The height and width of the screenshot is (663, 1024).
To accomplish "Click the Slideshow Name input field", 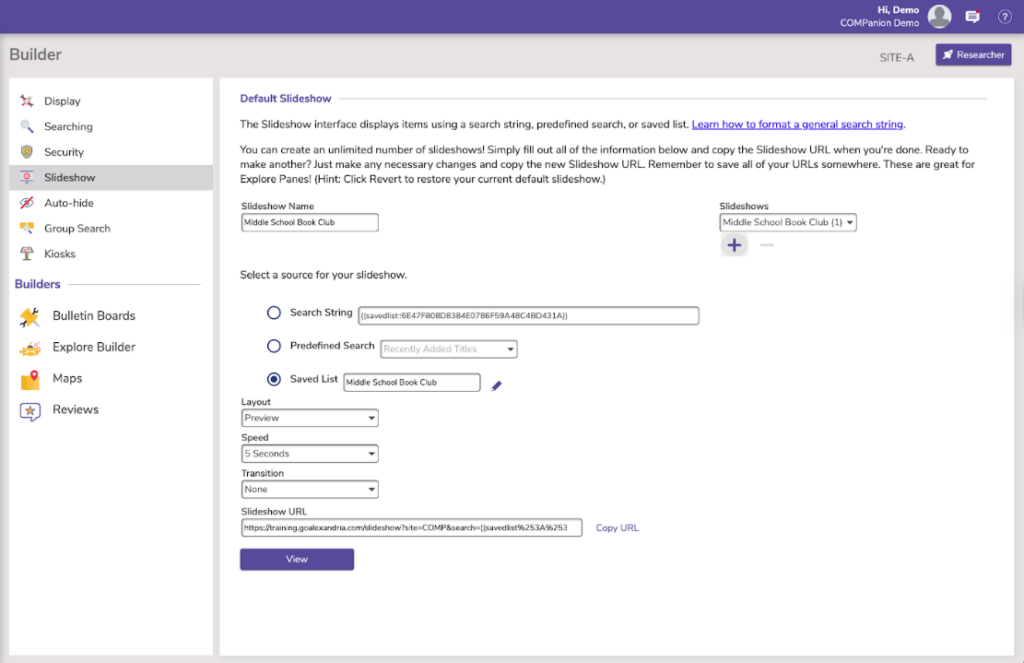I will point(310,223).
